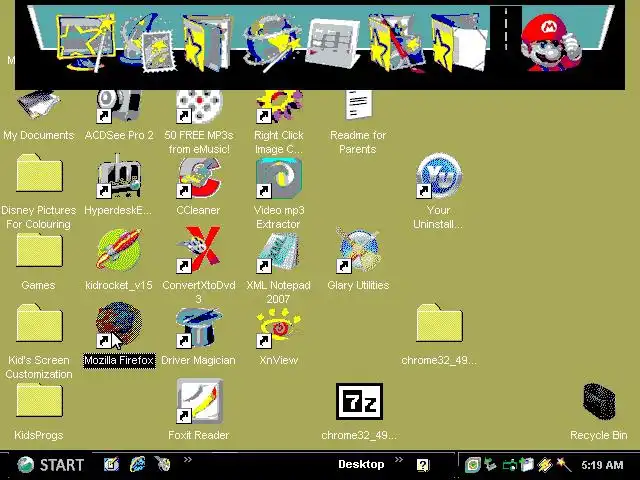The width and height of the screenshot is (640, 480).
Task: Click the globe with stamp toolbar icon
Action: coord(147,42)
